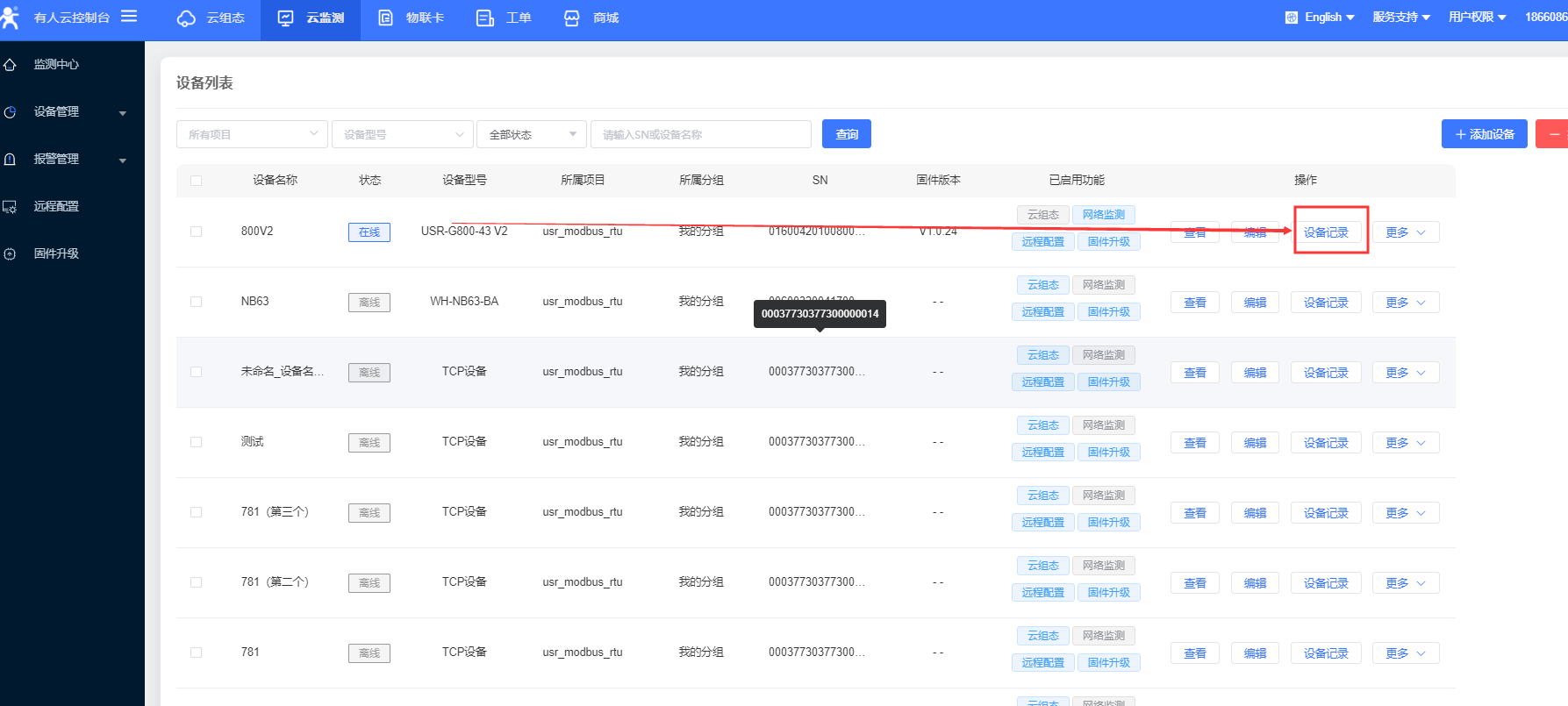Switch to the 云监测 tab
1568x706 pixels.
pyautogui.click(x=311, y=18)
